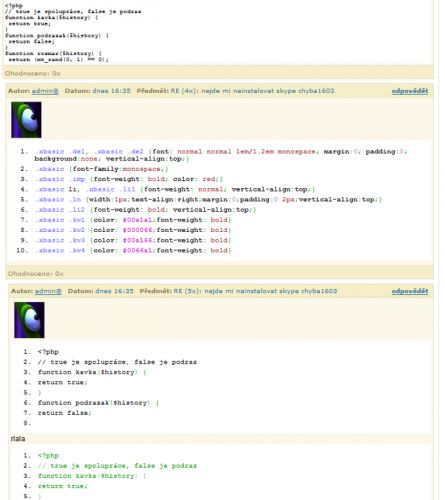Click the #000066 color value in .kw2 line
This screenshot has height=500, width=445.
pos(137,230)
